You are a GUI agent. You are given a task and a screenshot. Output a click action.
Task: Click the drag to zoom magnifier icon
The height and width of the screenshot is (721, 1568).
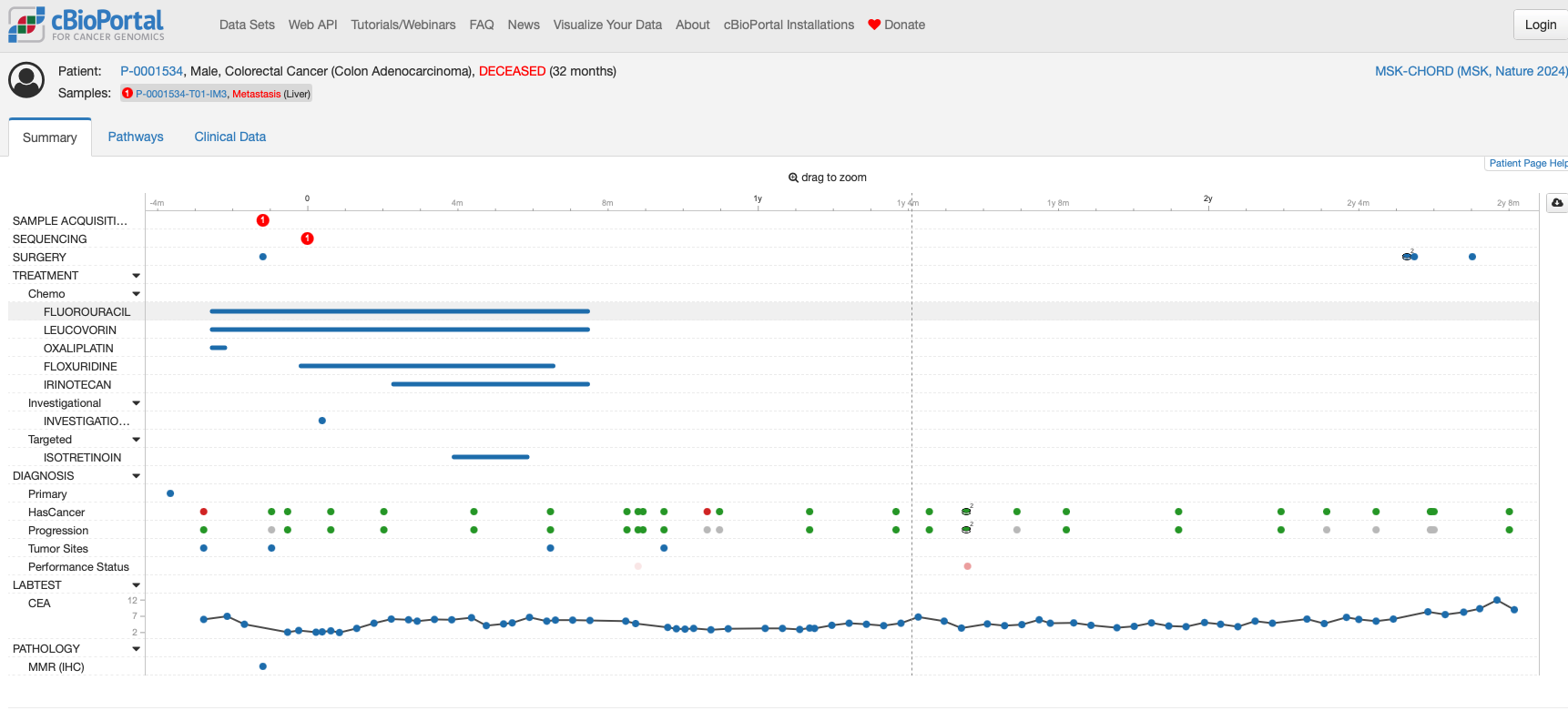tap(793, 178)
